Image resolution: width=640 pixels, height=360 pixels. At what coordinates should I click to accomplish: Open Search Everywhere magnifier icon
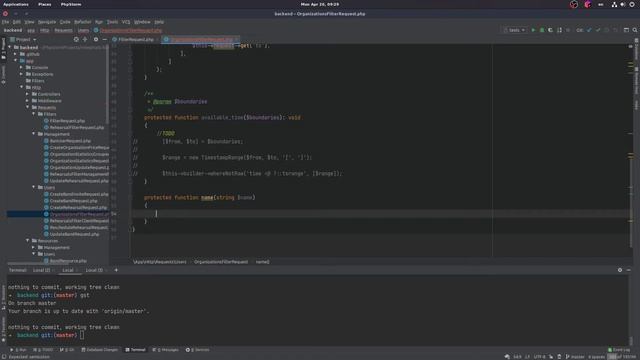pyautogui.click(x=635, y=30)
